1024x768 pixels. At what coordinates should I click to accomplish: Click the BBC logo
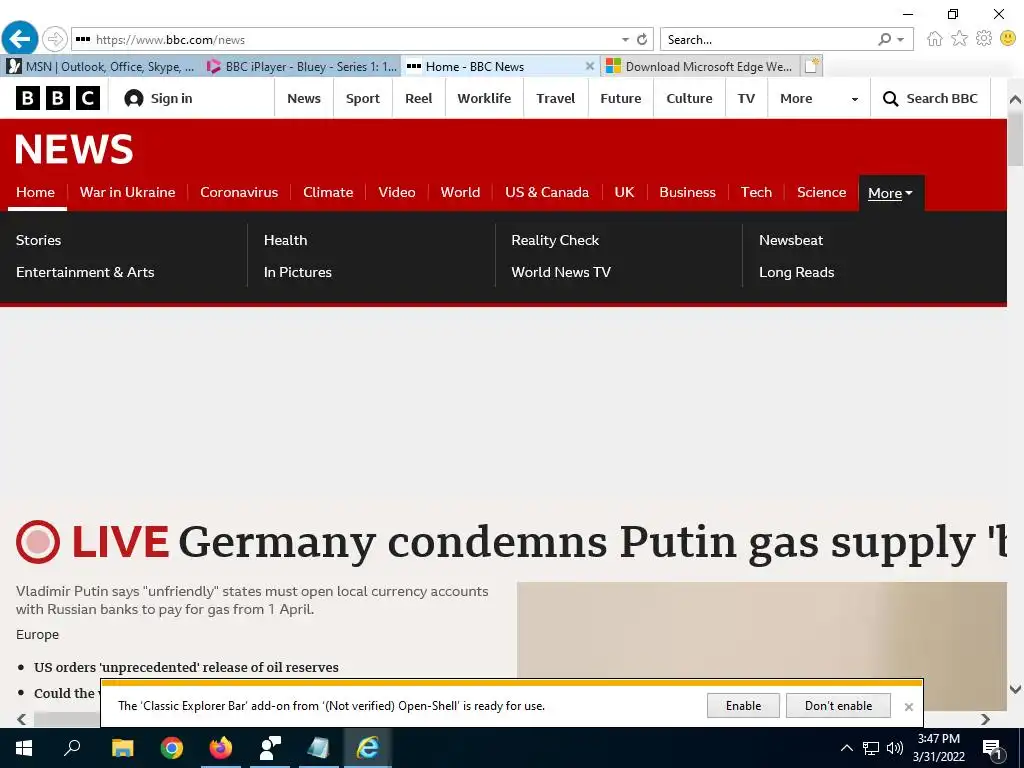[x=57, y=98]
